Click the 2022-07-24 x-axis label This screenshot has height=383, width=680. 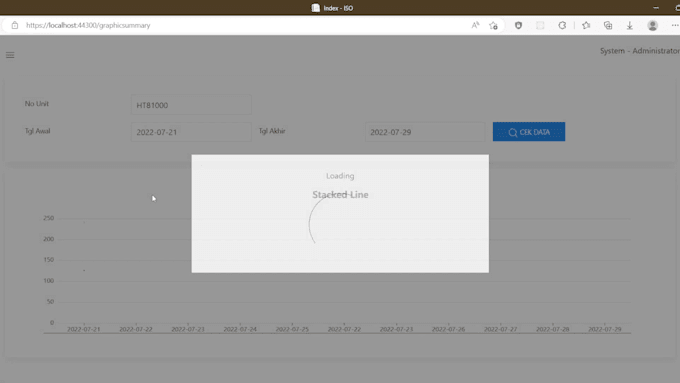(x=240, y=329)
